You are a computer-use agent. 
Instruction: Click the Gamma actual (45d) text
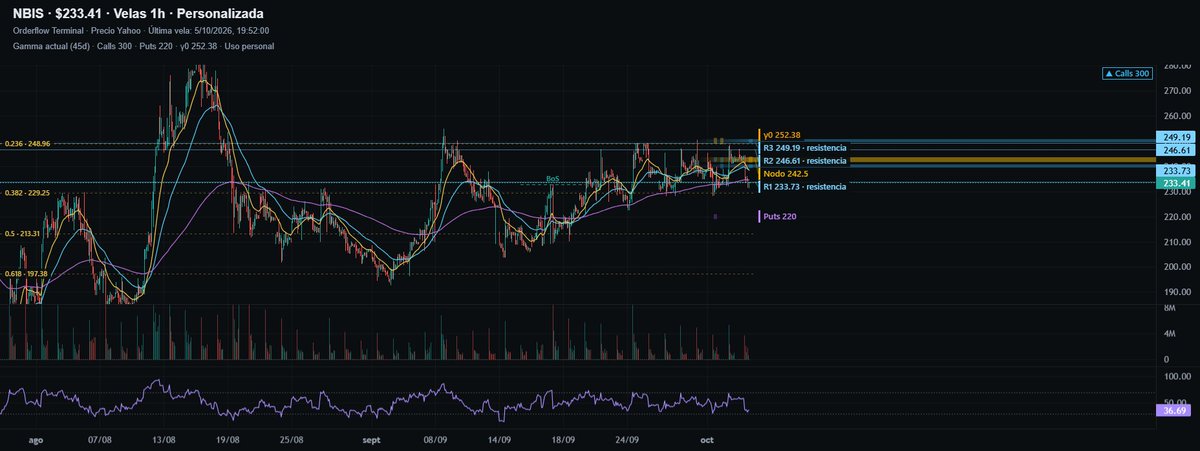(51, 46)
